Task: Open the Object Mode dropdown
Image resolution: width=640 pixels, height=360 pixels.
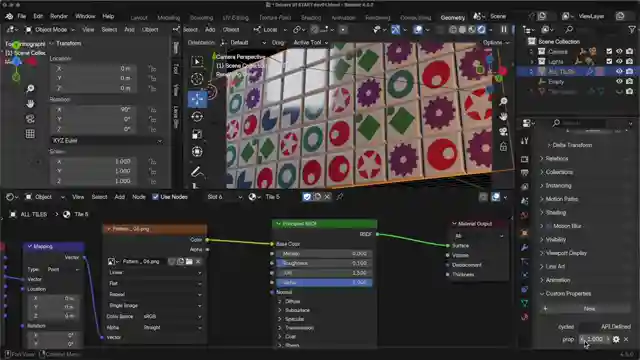Action: [50, 30]
